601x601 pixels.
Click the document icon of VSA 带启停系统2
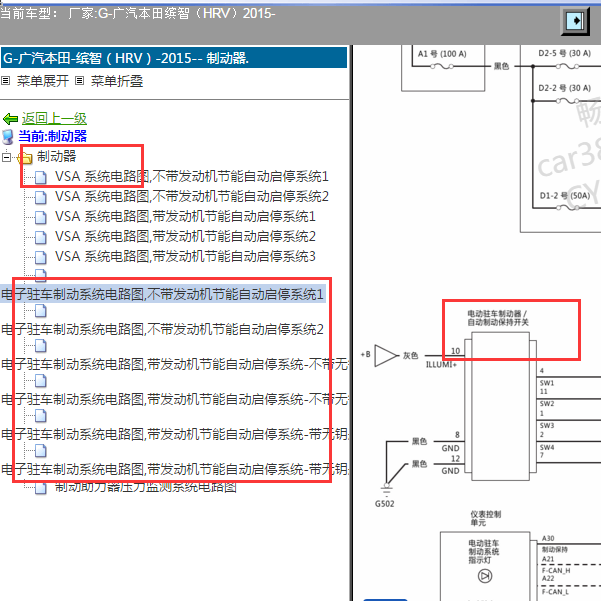pyautogui.click(x=41, y=237)
